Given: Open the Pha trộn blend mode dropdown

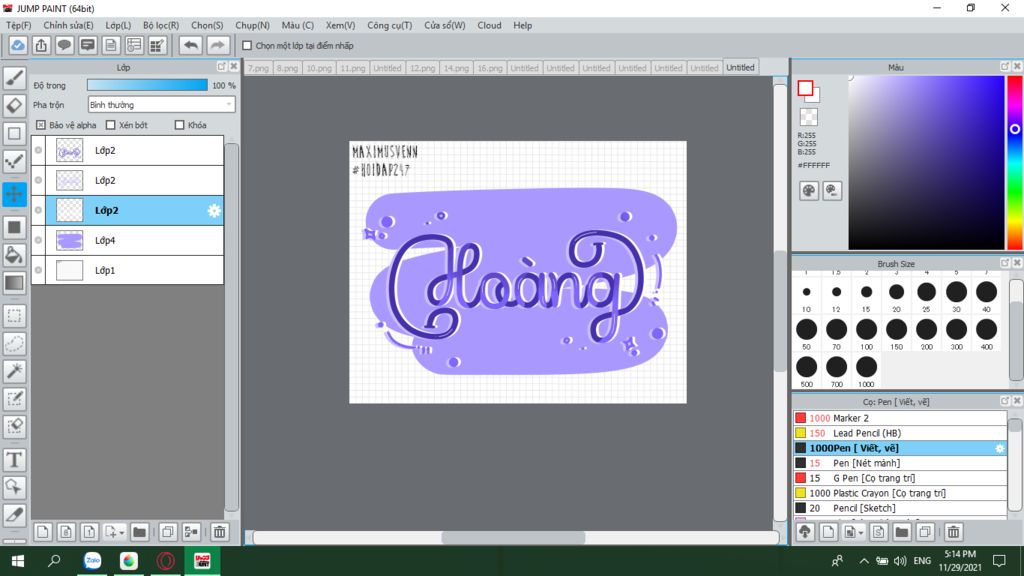Looking at the screenshot, I should tap(161, 104).
